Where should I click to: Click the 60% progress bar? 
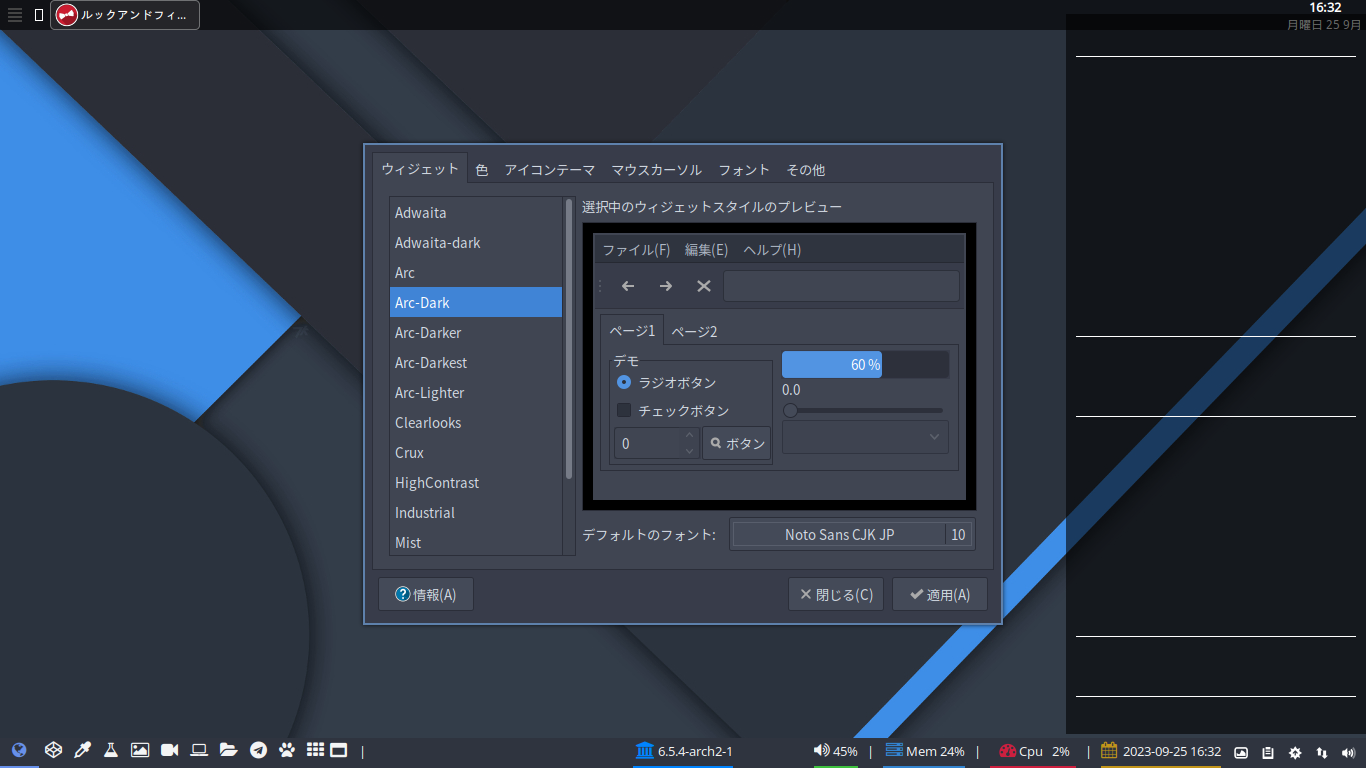click(x=865, y=364)
